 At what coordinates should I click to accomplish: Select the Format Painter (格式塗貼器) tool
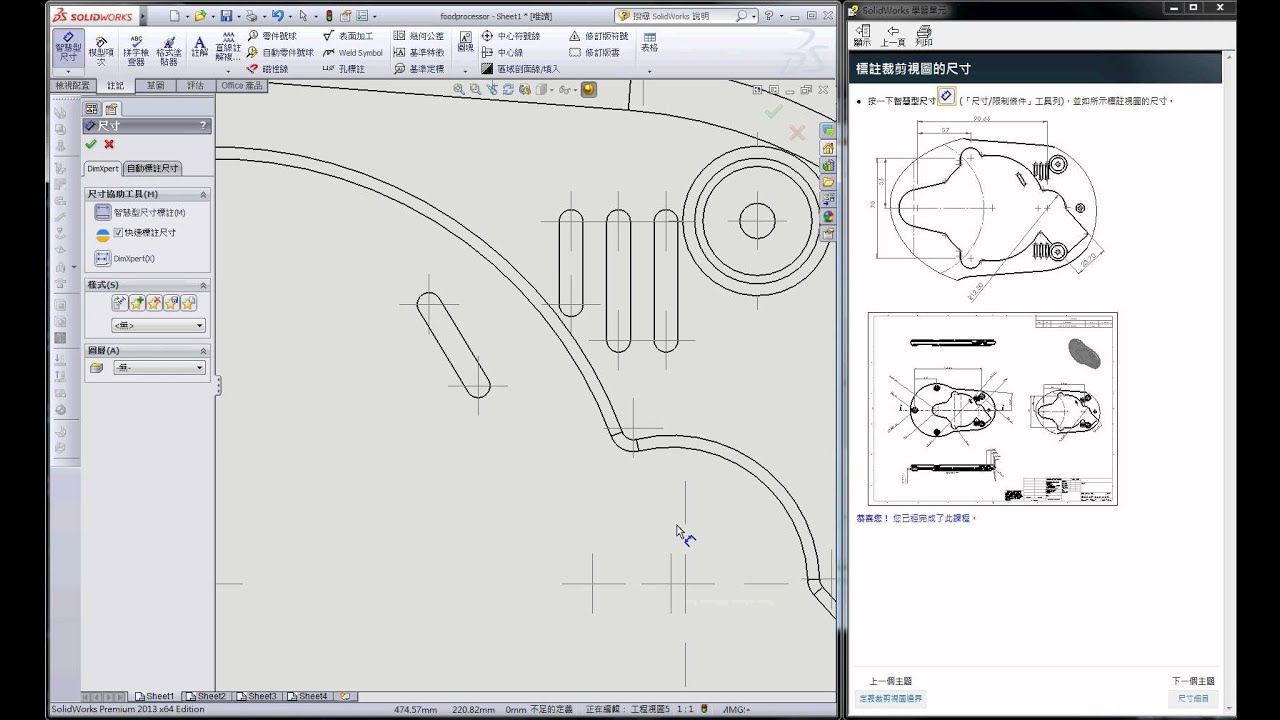(169, 50)
